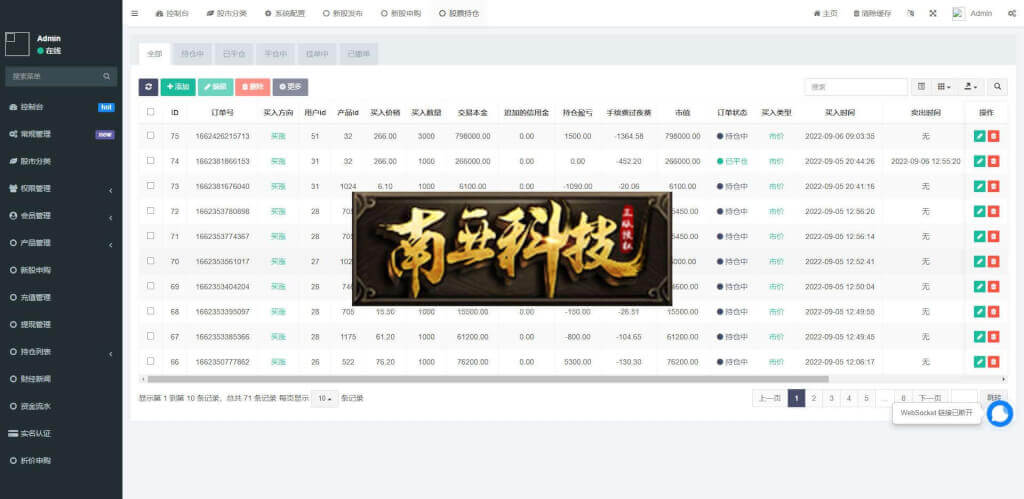This screenshot has height=499, width=1024.
Task: Tick the checkbox for row ID 71
Action: pos(151,235)
